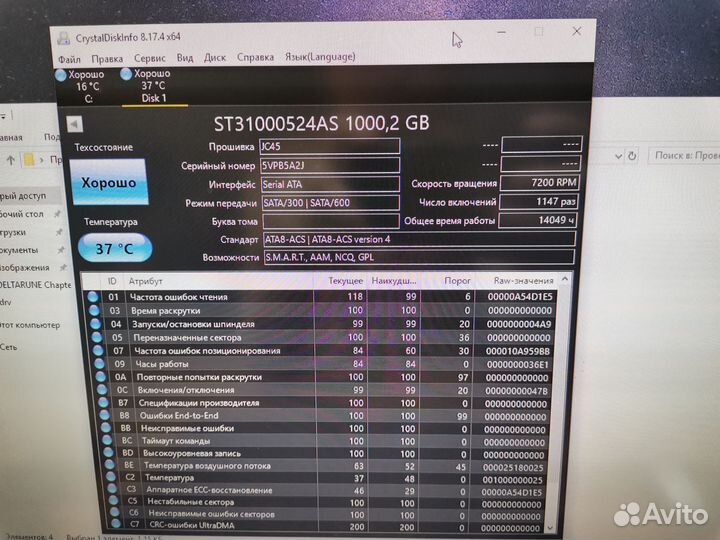Click the Raw-значения column header
The image size is (720, 540).
(x=523, y=280)
